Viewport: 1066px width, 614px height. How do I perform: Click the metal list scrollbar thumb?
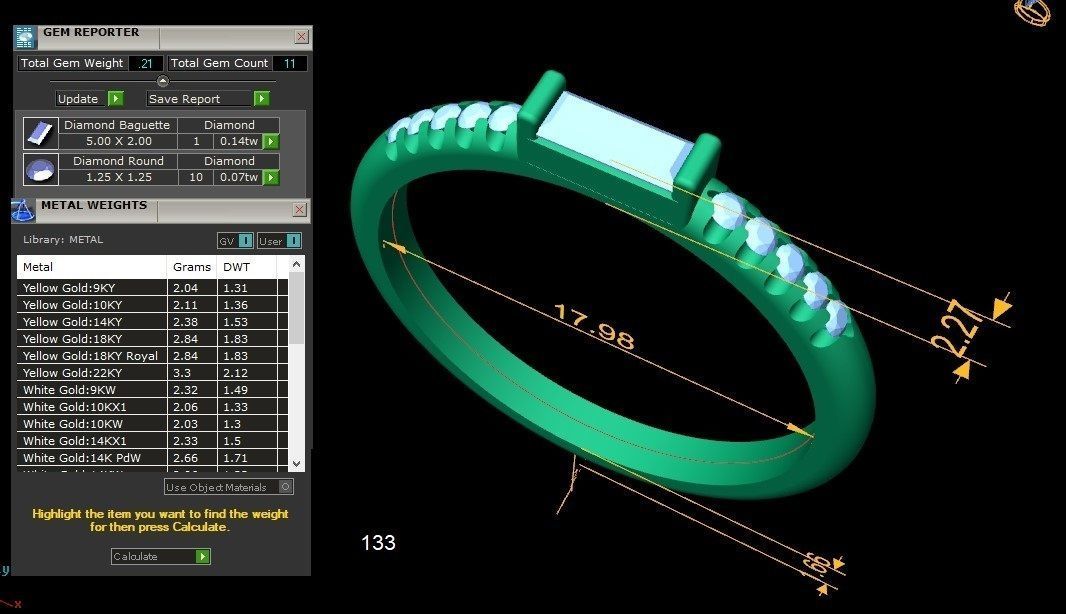click(x=296, y=309)
